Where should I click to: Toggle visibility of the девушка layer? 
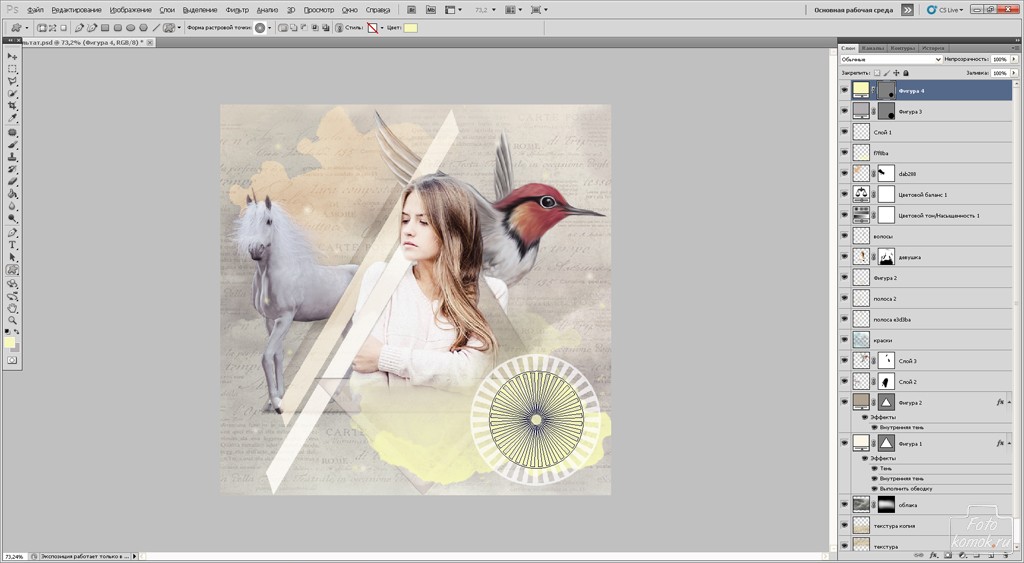click(844, 257)
